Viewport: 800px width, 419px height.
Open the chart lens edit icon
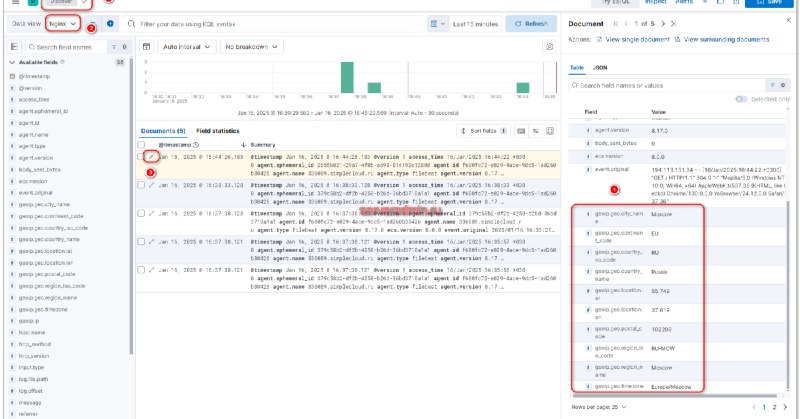[549, 47]
